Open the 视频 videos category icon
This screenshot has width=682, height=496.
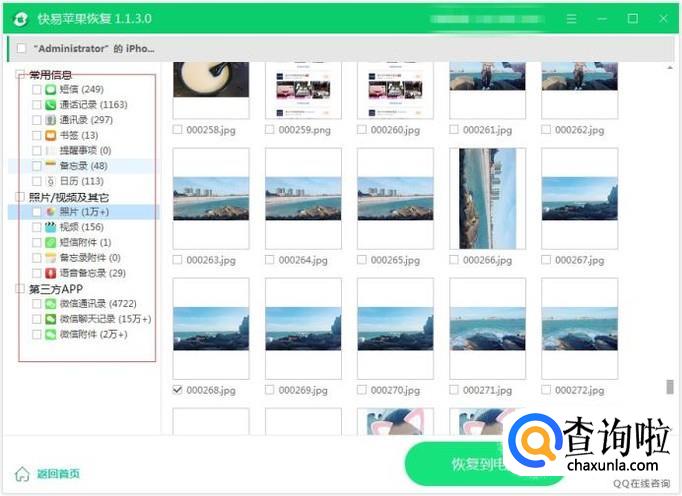point(50,227)
